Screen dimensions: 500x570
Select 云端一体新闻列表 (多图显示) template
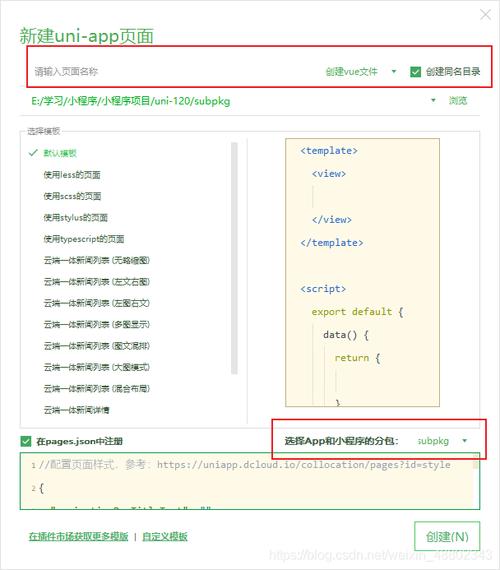coord(97,325)
